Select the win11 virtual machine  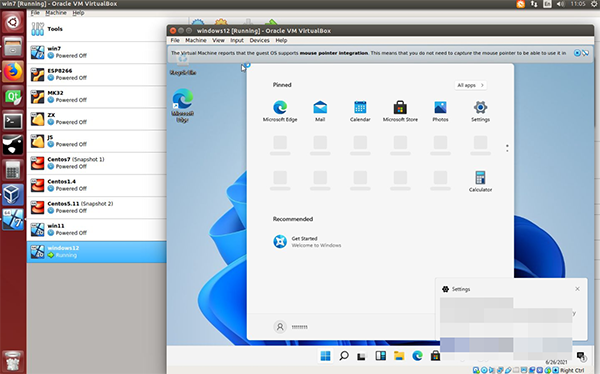click(x=96, y=230)
